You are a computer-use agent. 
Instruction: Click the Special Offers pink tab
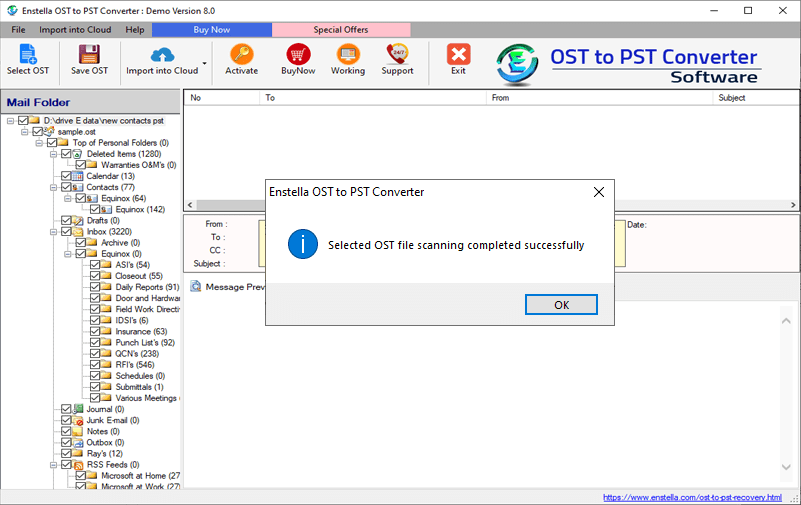[x=340, y=30]
